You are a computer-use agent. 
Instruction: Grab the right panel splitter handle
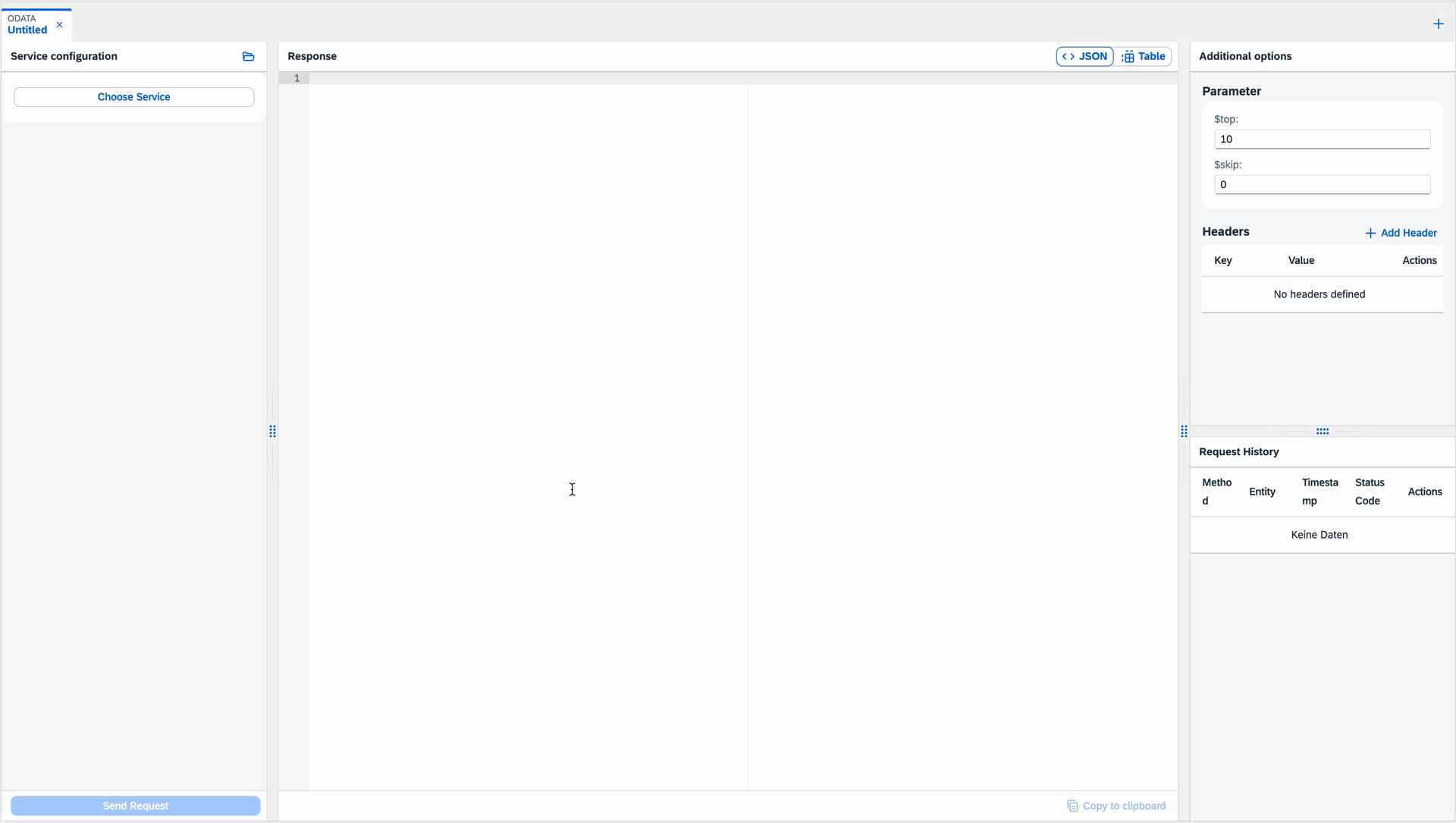1184,432
